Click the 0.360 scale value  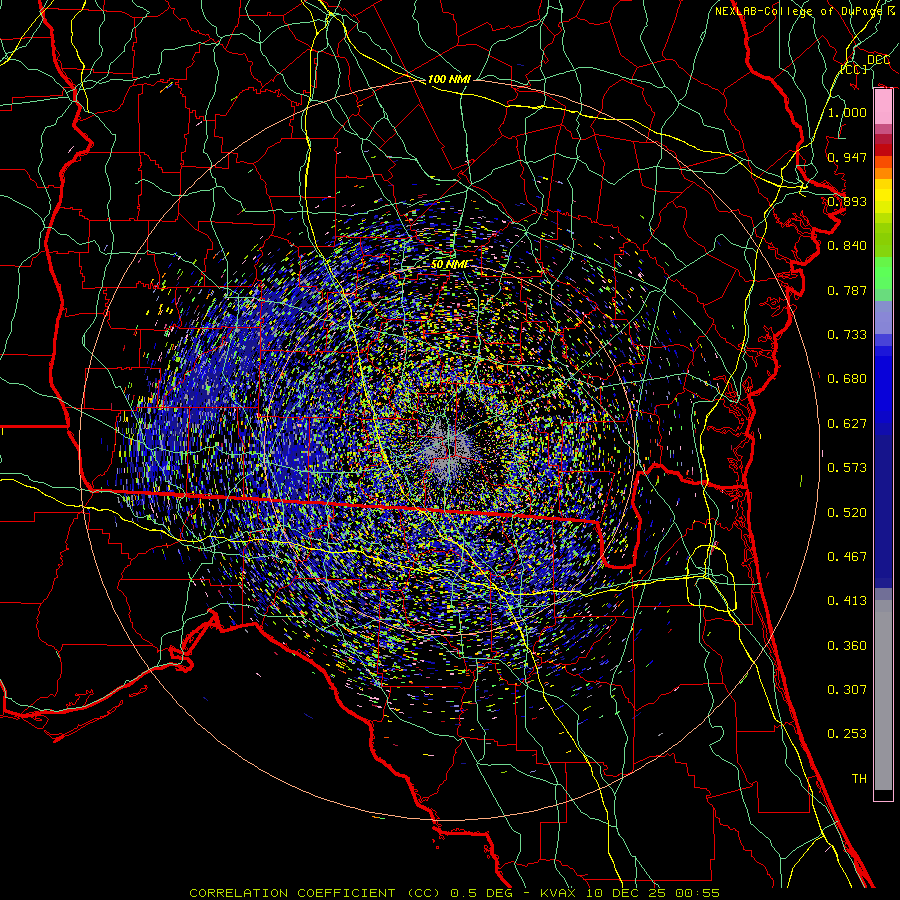pos(847,646)
